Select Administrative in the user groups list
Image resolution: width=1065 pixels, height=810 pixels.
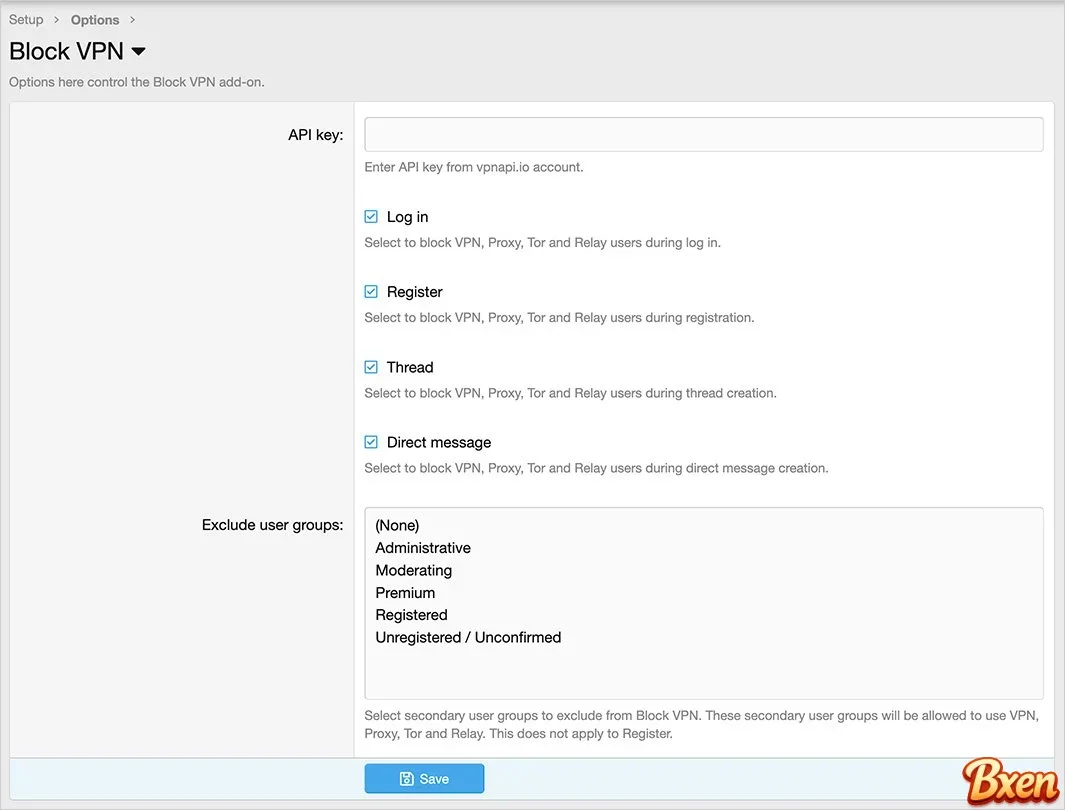423,548
